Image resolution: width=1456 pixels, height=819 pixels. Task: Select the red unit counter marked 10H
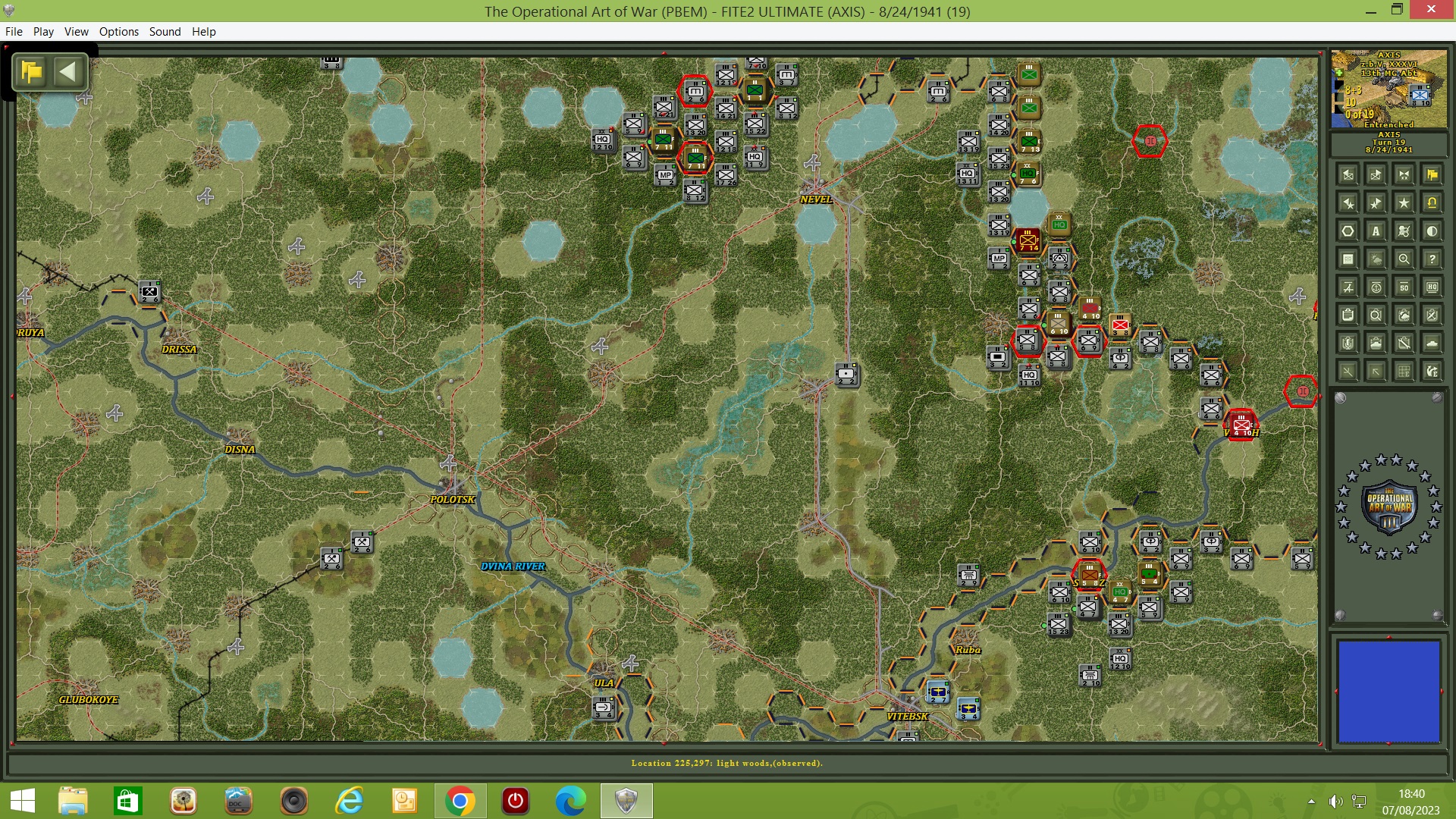[x=1241, y=425]
